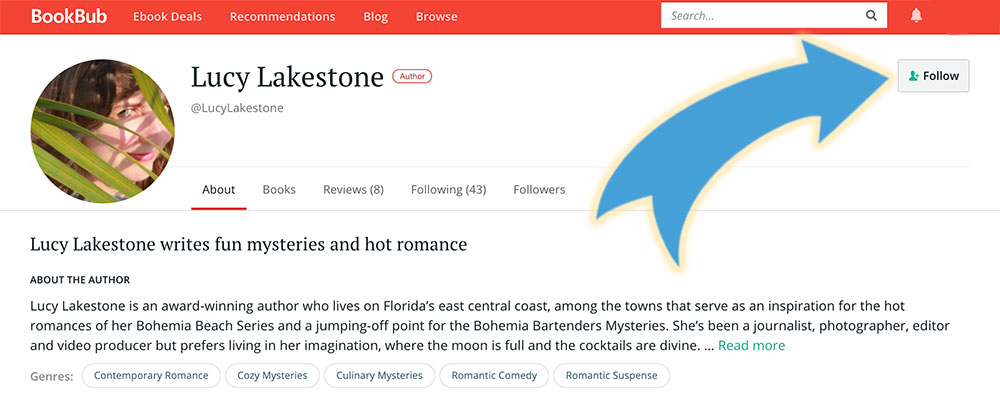View the Followers tab

[539, 190]
